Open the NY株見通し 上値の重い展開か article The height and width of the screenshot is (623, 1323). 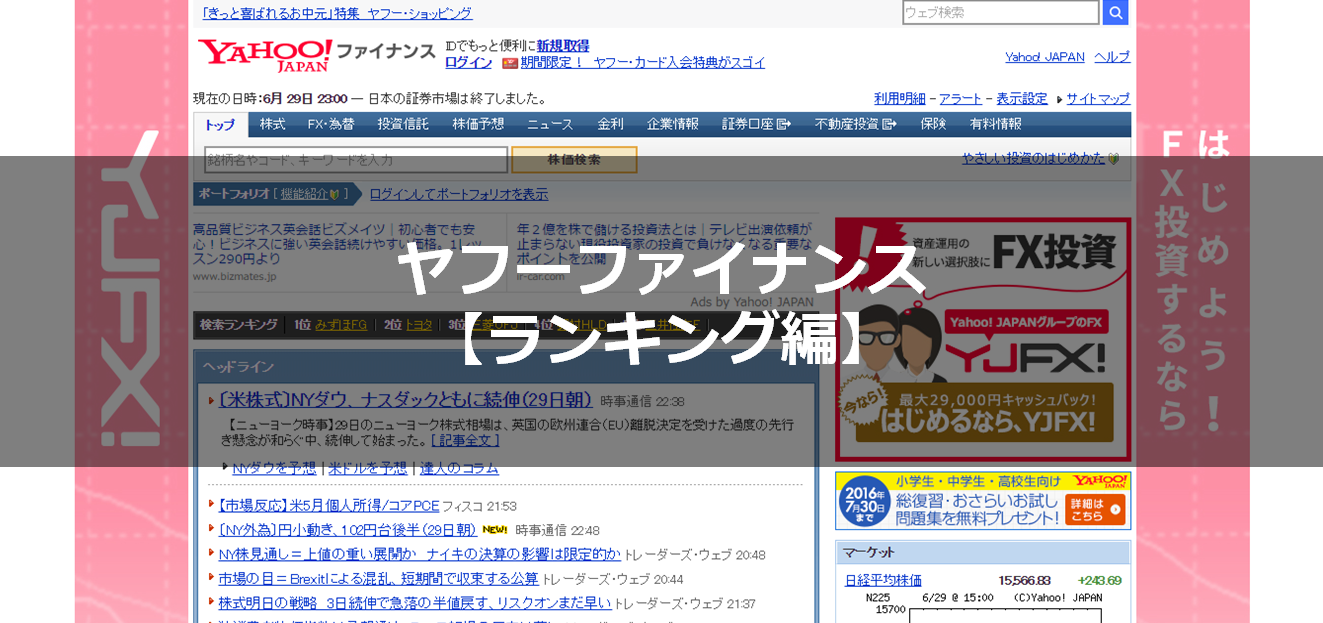point(419,554)
